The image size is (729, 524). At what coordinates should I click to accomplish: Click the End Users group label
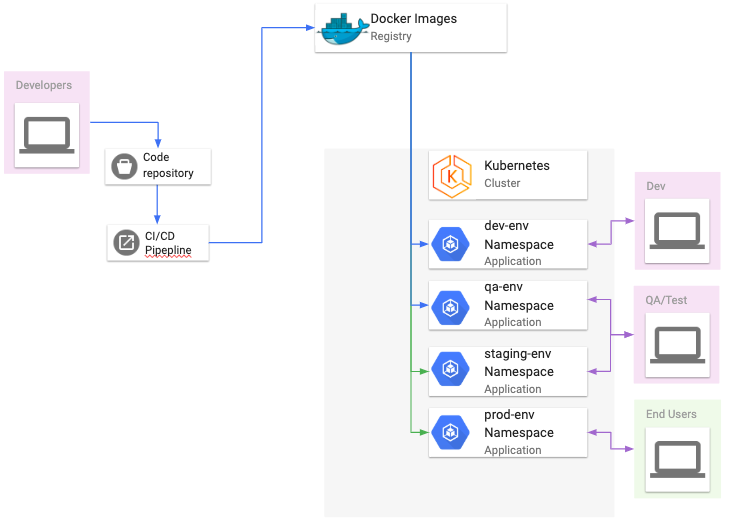[671, 414]
